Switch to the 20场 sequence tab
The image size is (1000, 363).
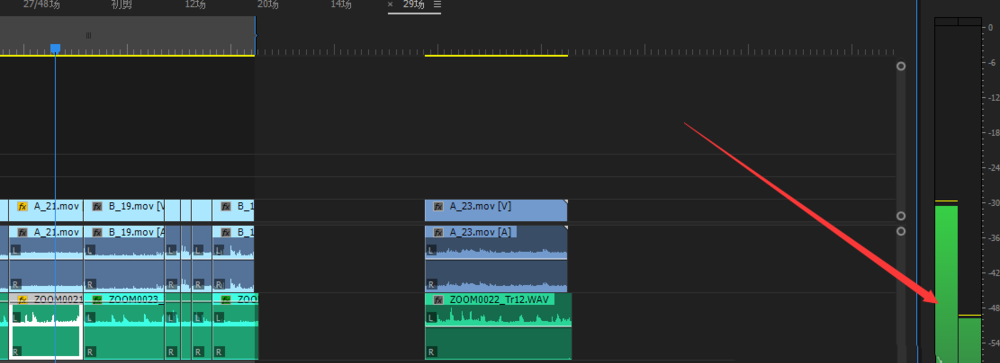268,4
